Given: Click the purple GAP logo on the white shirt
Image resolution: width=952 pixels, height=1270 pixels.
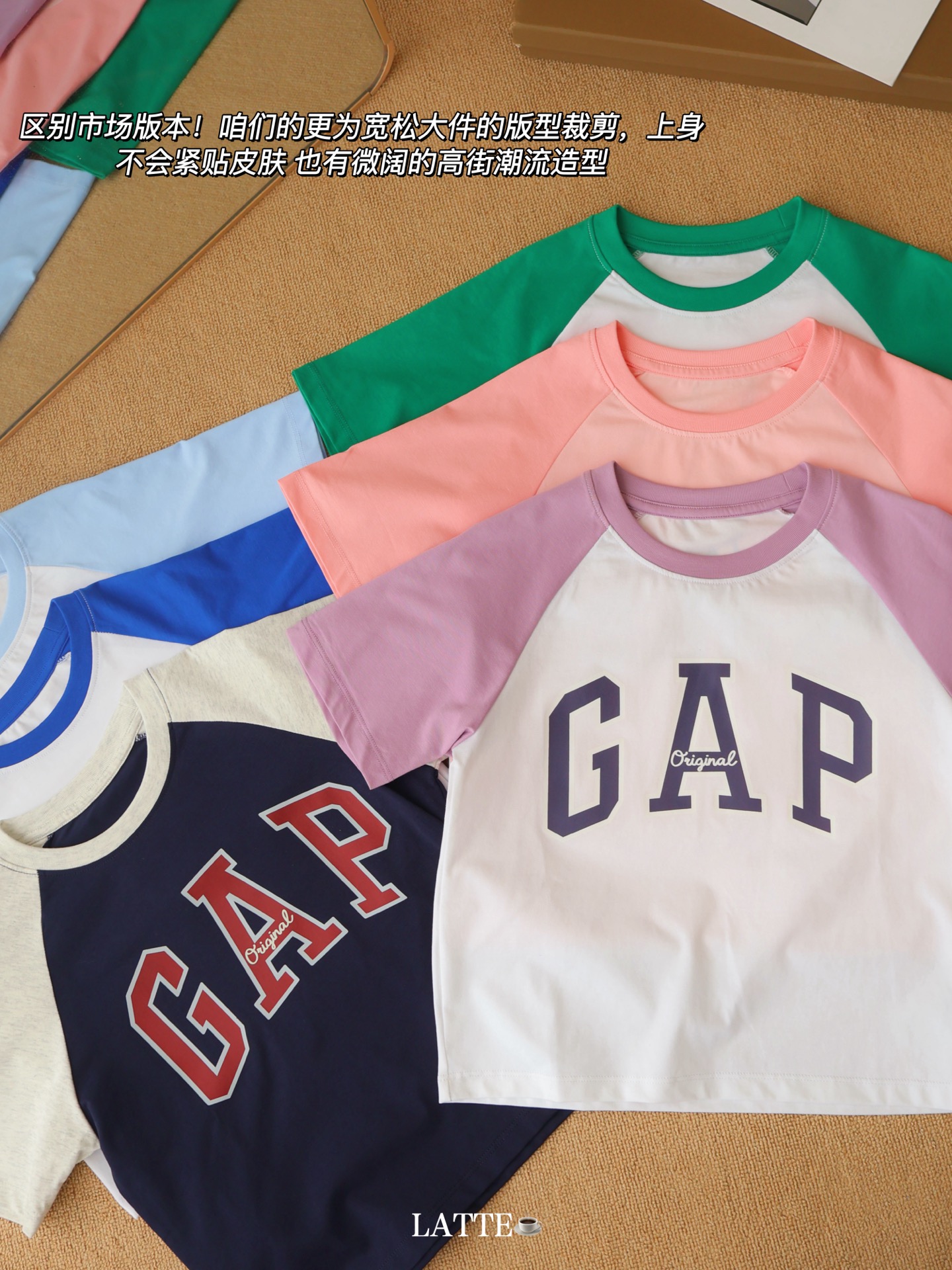Looking at the screenshot, I should point(710,749).
